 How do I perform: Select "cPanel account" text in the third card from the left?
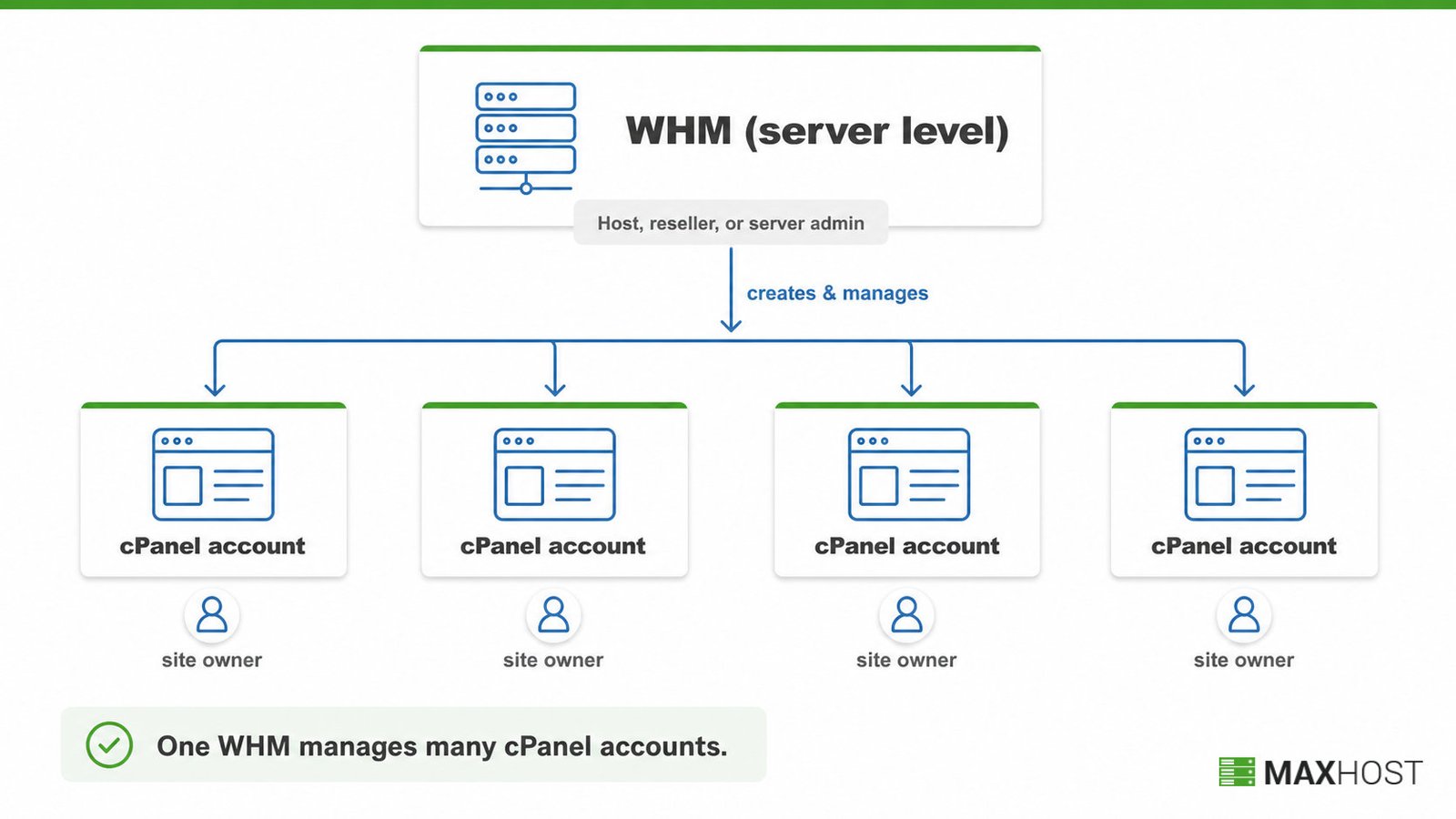[907, 546]
